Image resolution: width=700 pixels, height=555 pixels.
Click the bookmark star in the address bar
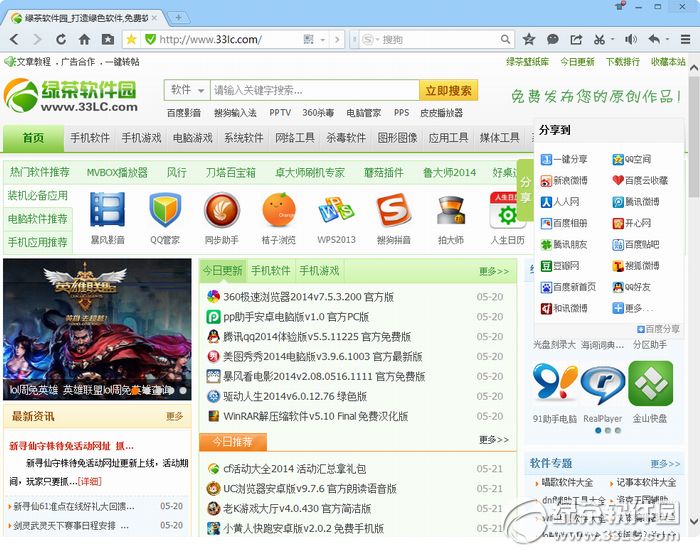[x=131, y=40]
